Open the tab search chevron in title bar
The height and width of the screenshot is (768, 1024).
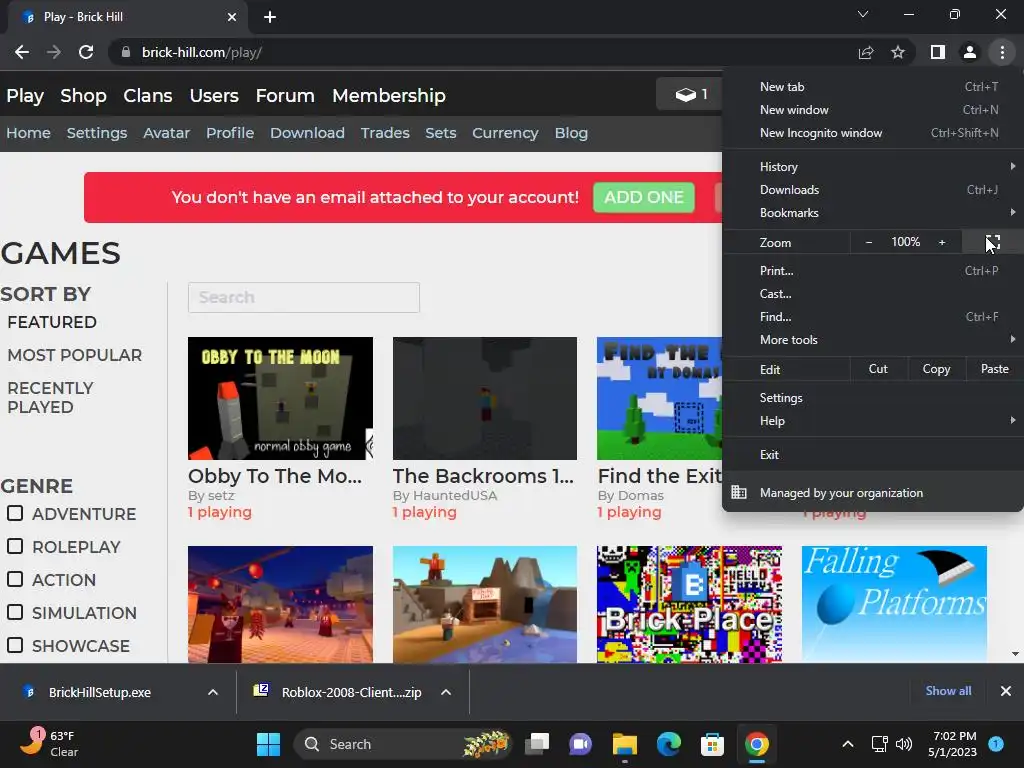(x=863, y=14)
